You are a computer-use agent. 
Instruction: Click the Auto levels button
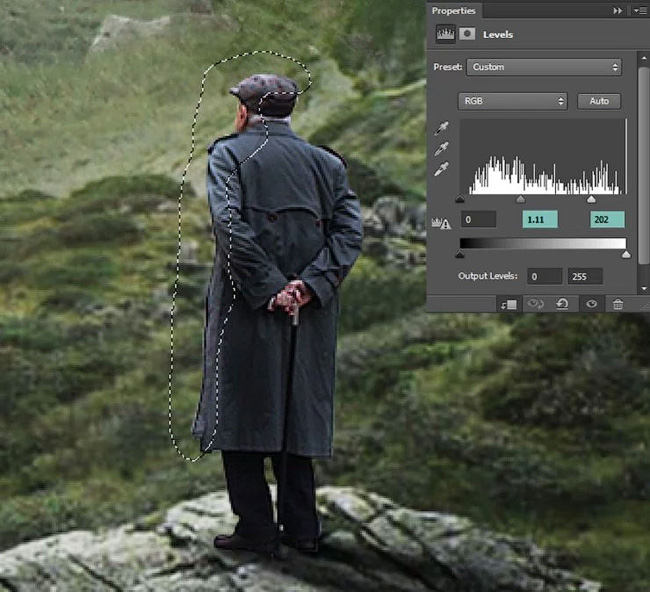599,101
